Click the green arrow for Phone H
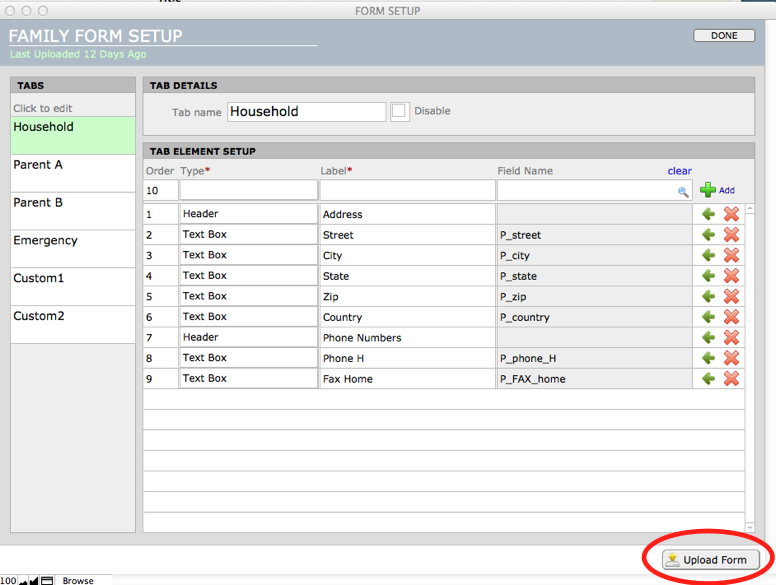Viewport: 776px width, 585px height. point(708,357)
